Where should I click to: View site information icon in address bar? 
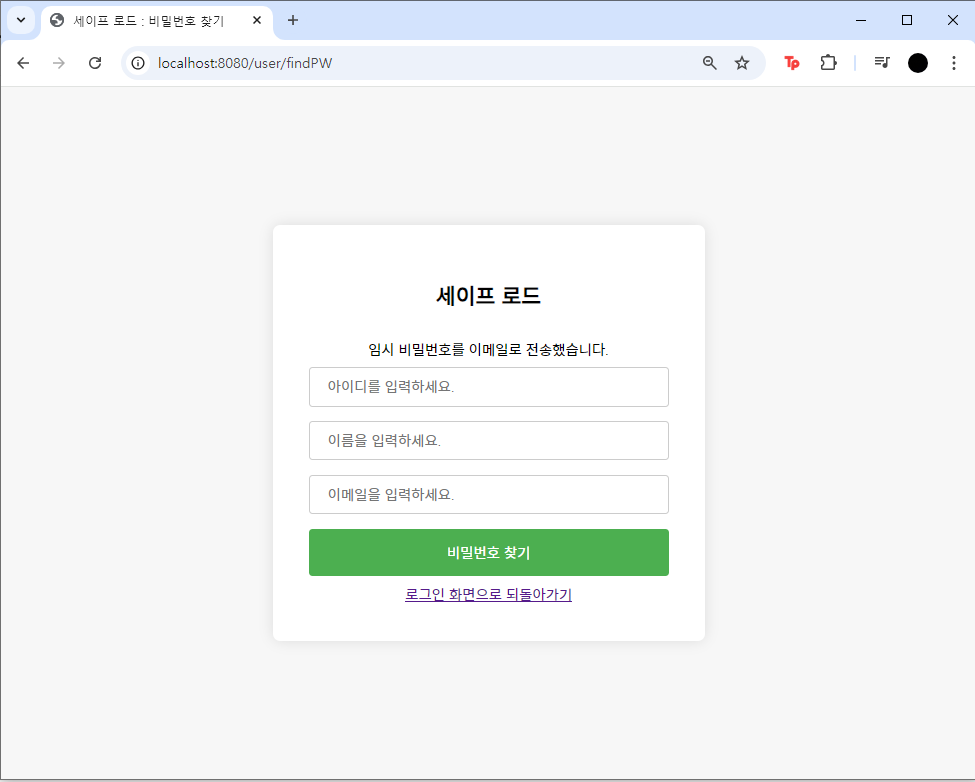click(138, 63)
